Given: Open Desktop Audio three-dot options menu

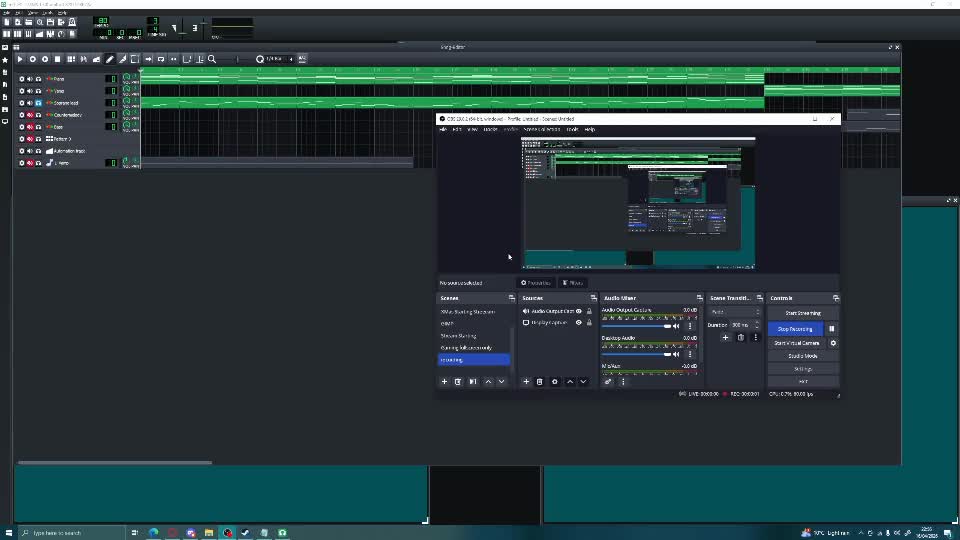Looking at the screenshot, I should (x=689, y=354).
